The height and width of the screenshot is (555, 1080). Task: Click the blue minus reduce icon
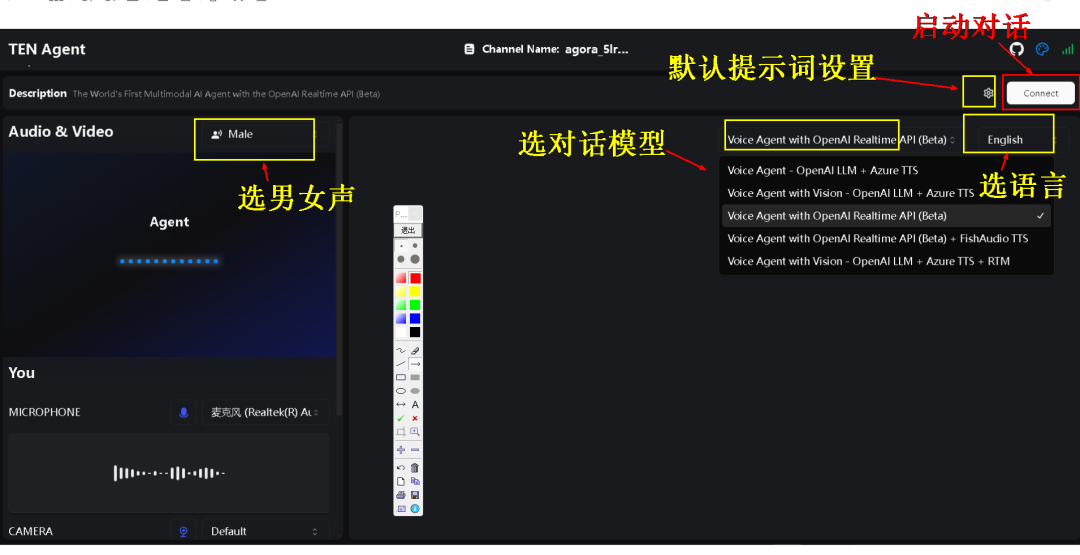[x=415, y=450]
